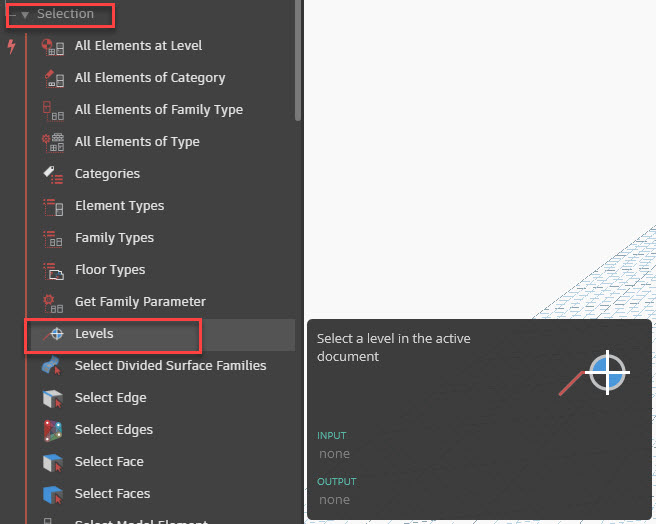This screenshot has height=524, width=656.
Task: Pick the Select Edge node
Action: click(111, 398)
